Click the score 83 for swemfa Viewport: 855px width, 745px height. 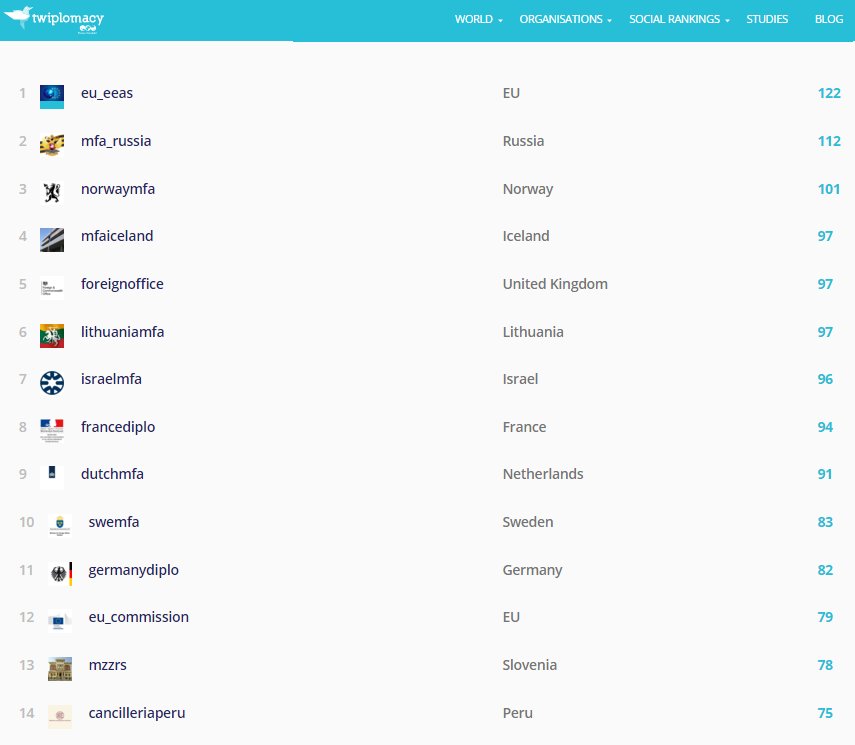point(825,522)
